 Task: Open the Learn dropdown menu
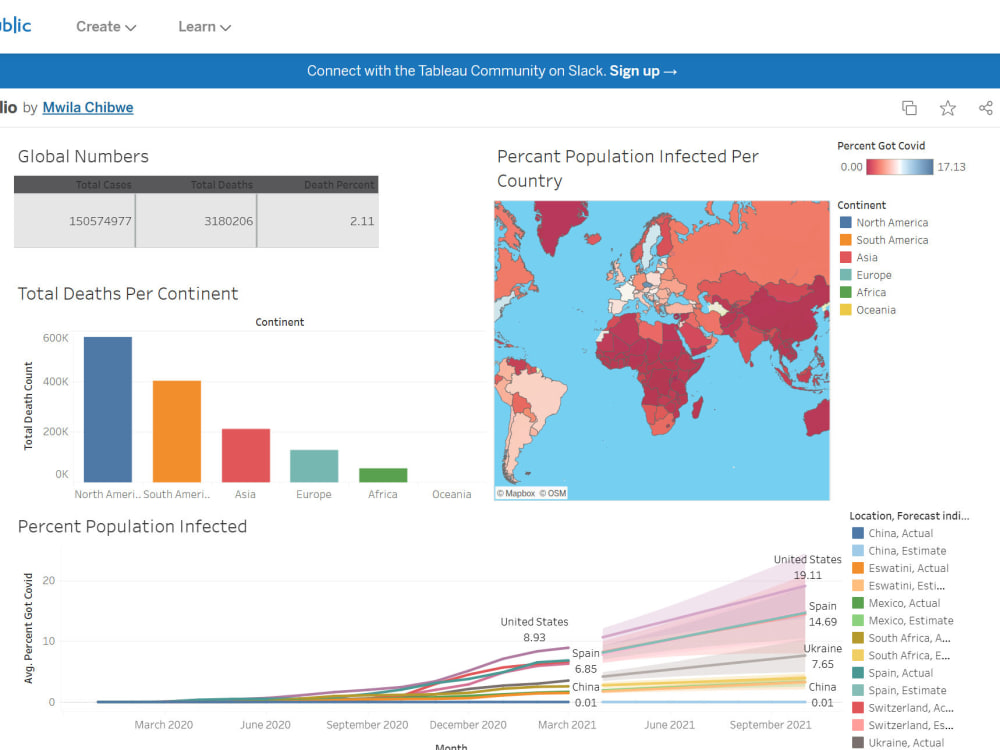(204, 27)
